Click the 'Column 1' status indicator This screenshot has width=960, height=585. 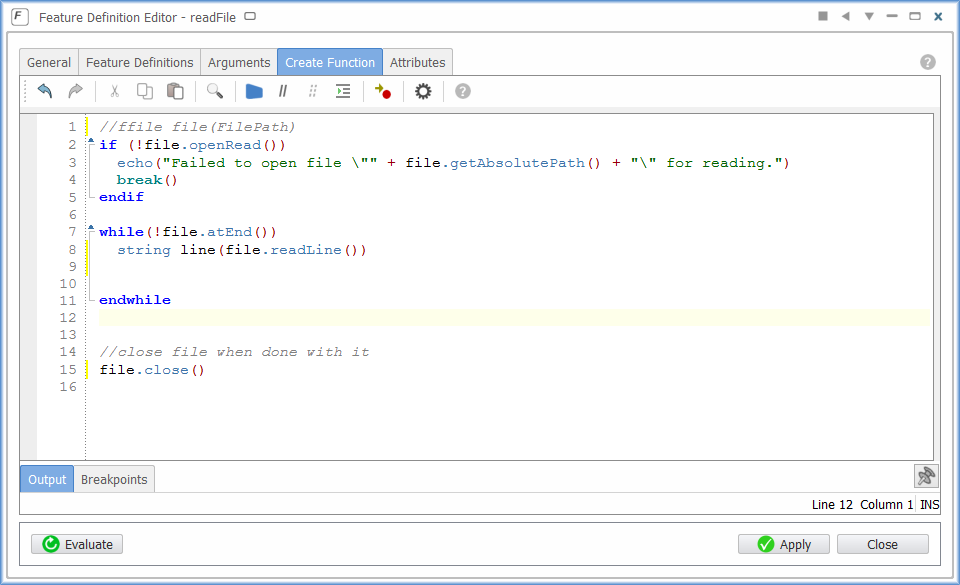[x=887, y=504]
